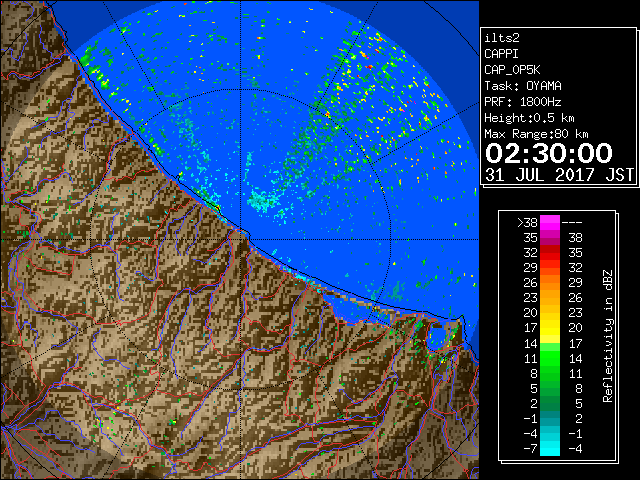Click the "-7" legend label
The height and width of the screenshot is (480, 640).
click(530, 449)
